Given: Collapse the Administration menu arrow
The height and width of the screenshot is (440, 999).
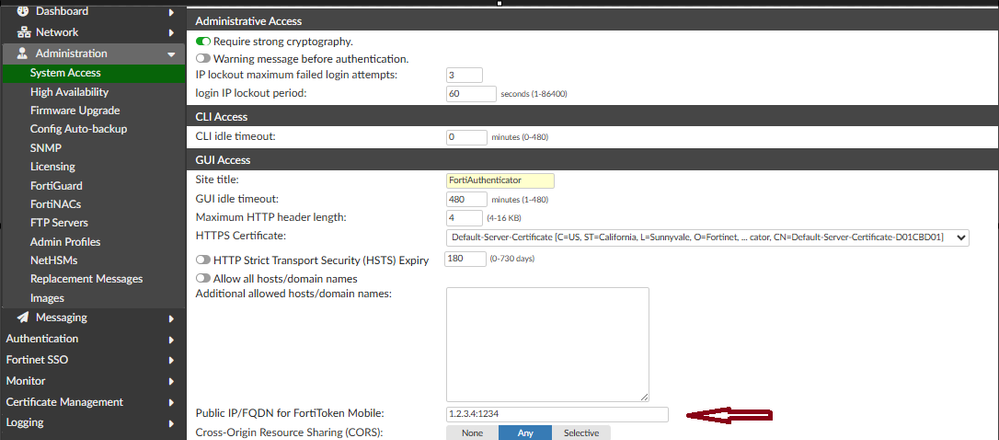Looking at the screenshot, I should point(171,55).
